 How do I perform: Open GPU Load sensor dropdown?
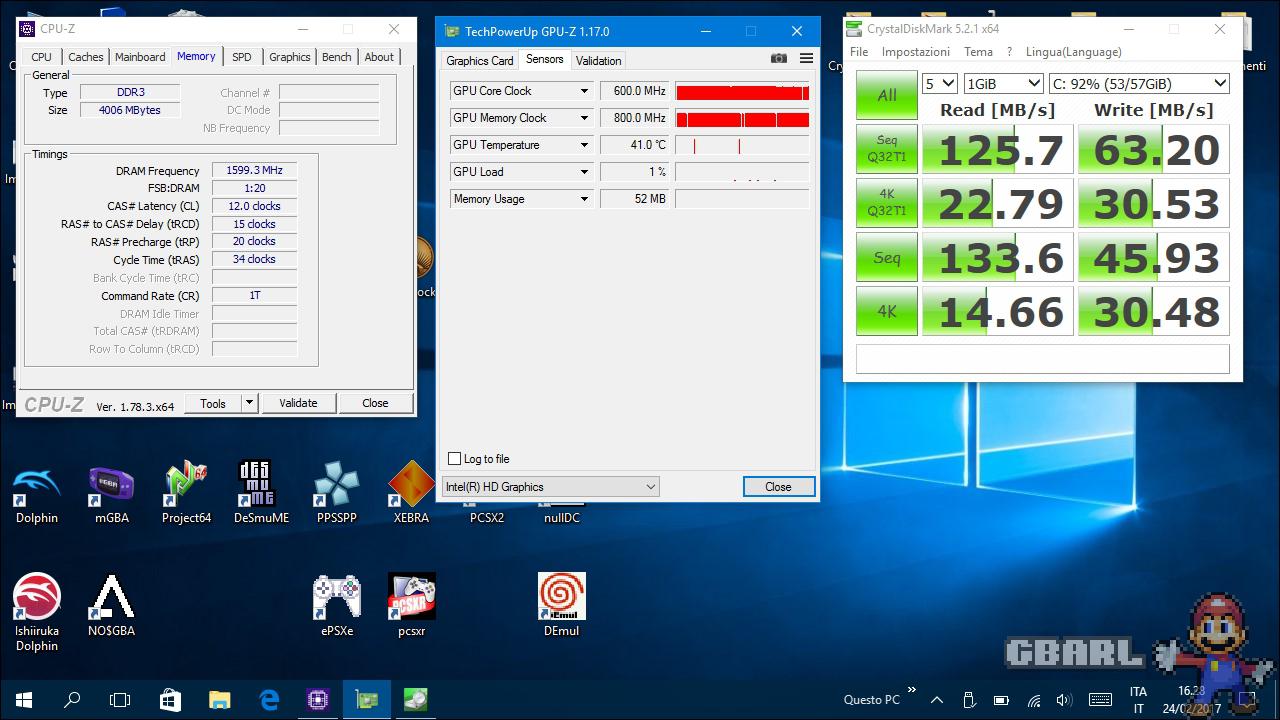point(584,172)
